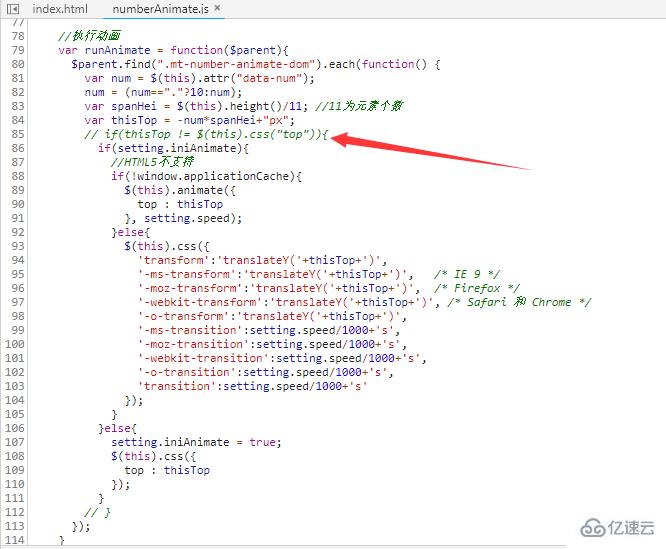Click "$(this).animate({" code
666x549 pixels.
[x=180, y=190]
